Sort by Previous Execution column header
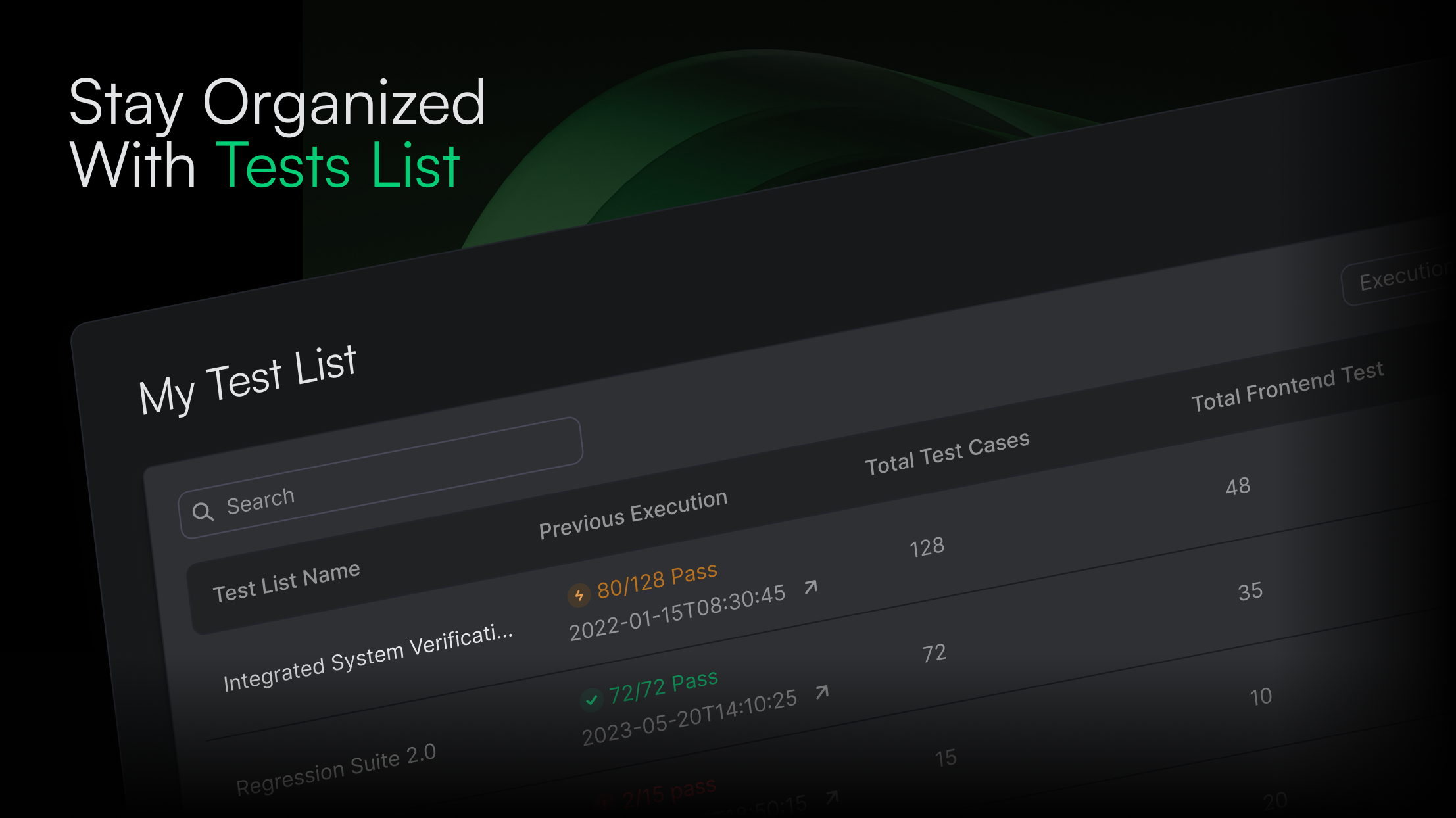The image size is (1456, 818). (633, 514)
